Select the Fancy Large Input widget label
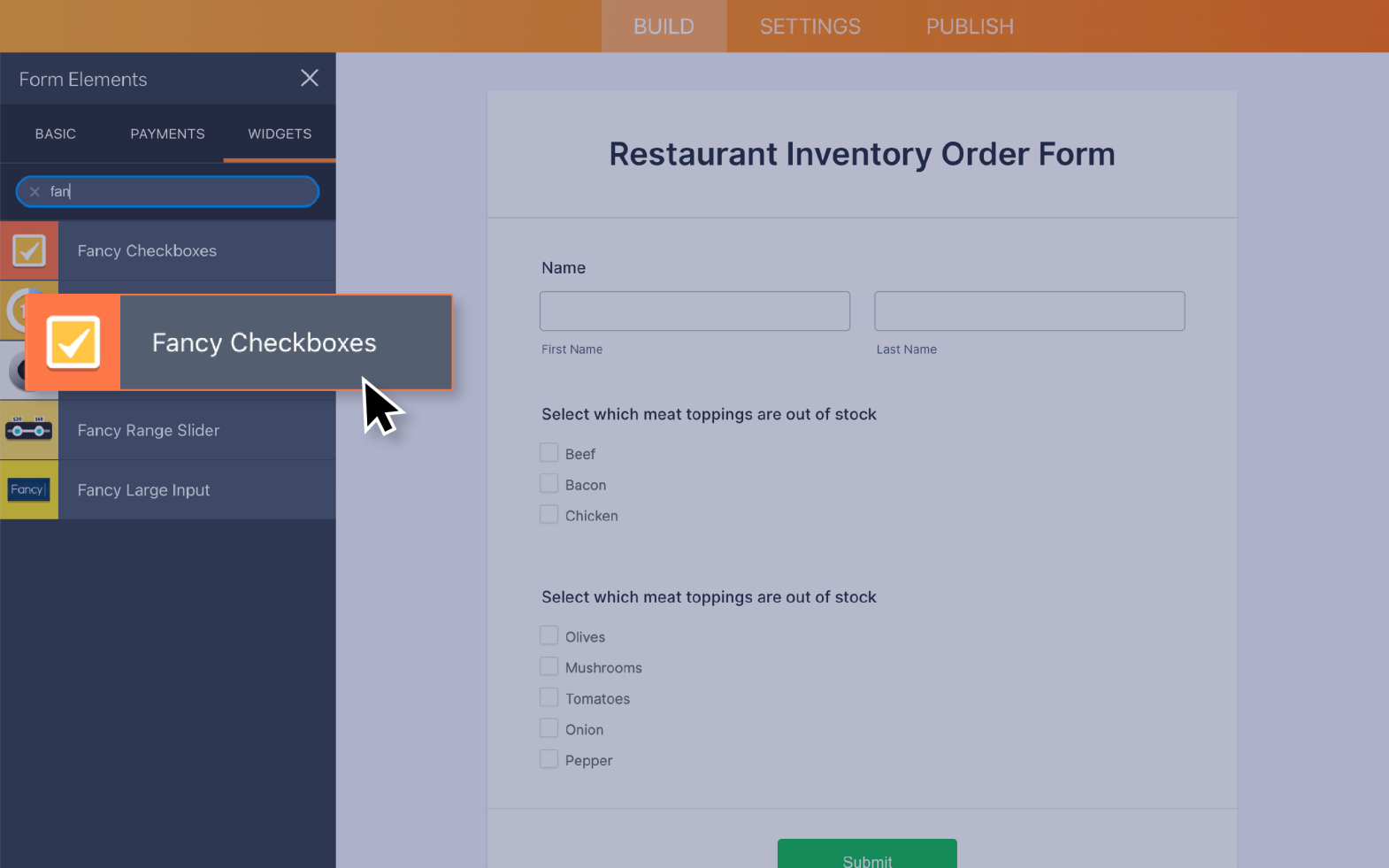The image size is (1389, 868). [143, 490]
